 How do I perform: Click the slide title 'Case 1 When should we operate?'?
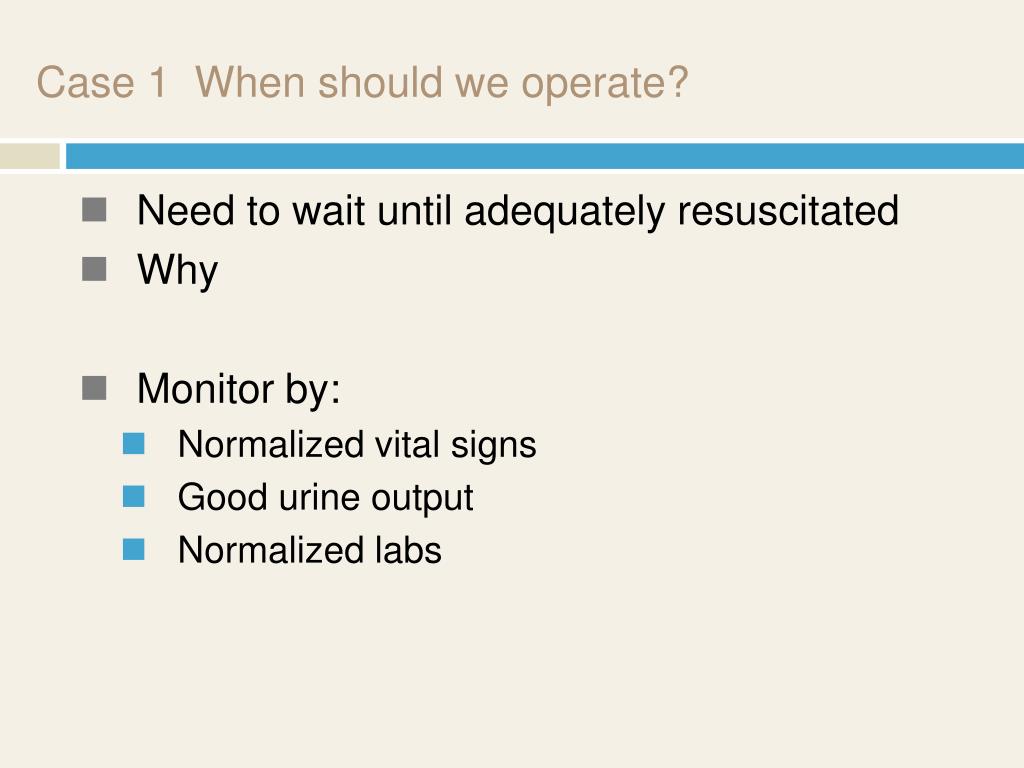click(362, 84)
